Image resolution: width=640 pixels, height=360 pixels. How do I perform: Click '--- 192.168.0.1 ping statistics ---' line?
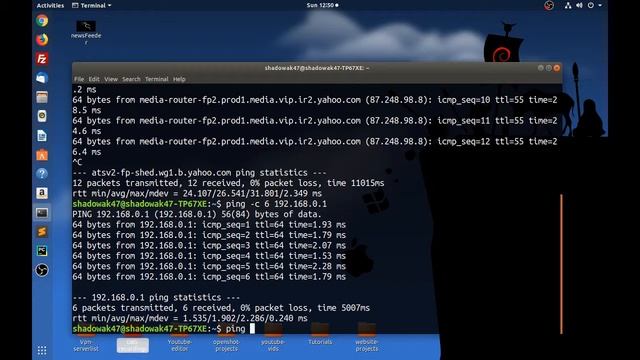click(156, 297)
